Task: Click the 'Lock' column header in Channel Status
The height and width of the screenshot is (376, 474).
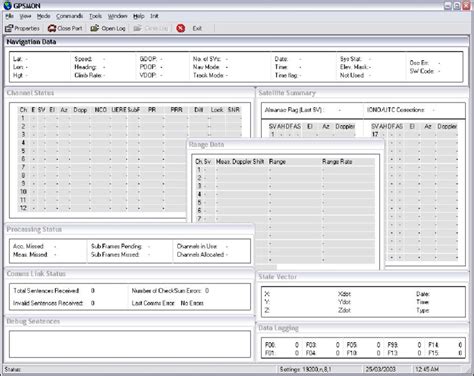Action: 217,110
